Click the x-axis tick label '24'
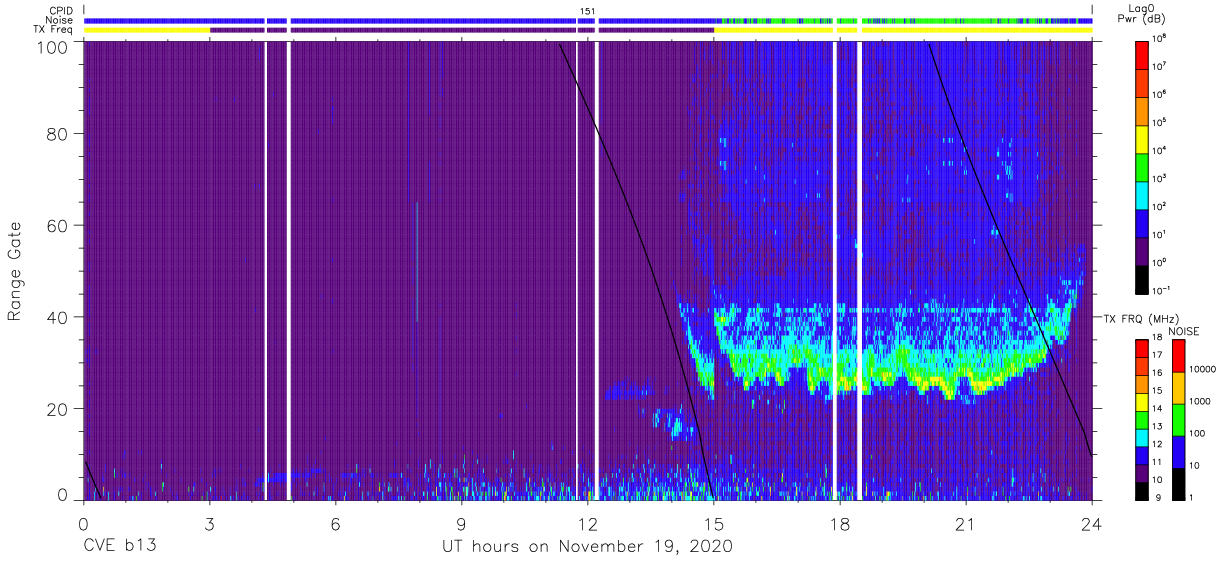 tap(1091, 524)
